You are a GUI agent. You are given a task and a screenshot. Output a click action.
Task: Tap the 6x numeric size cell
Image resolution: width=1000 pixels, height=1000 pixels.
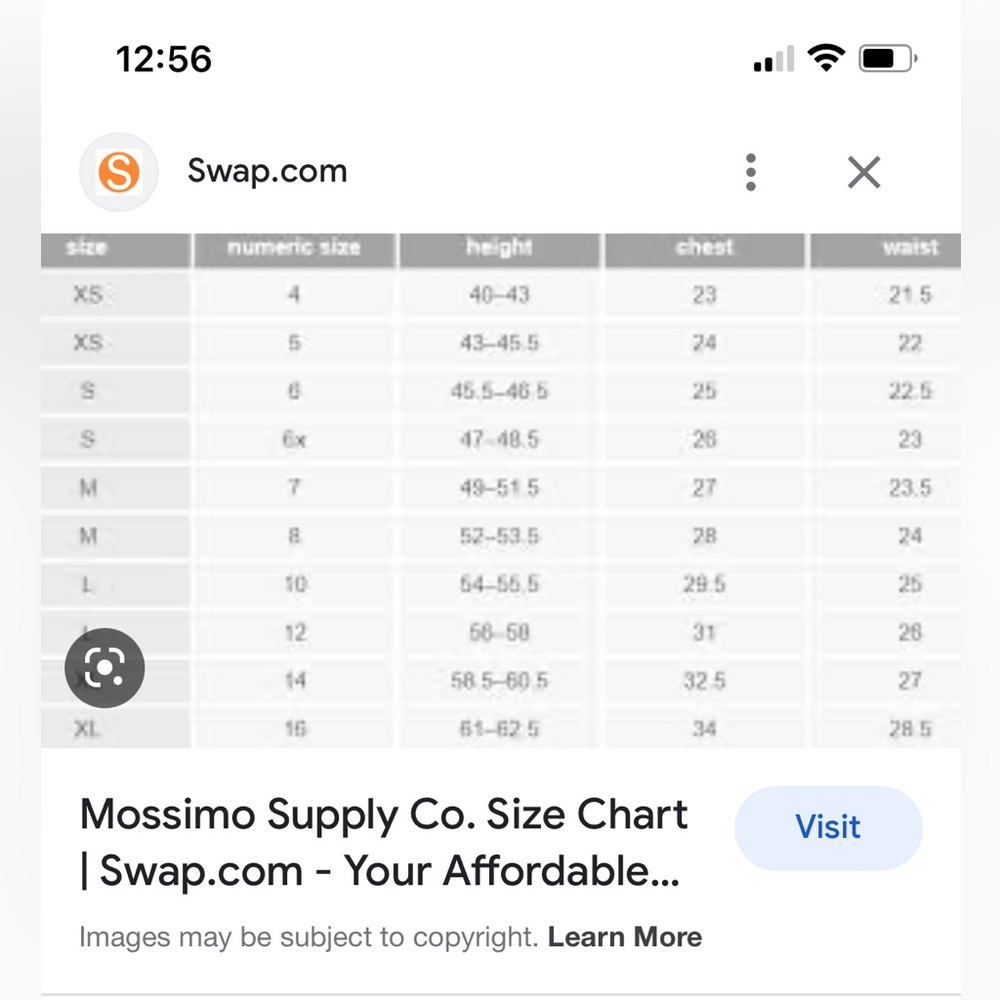[294, 439]
